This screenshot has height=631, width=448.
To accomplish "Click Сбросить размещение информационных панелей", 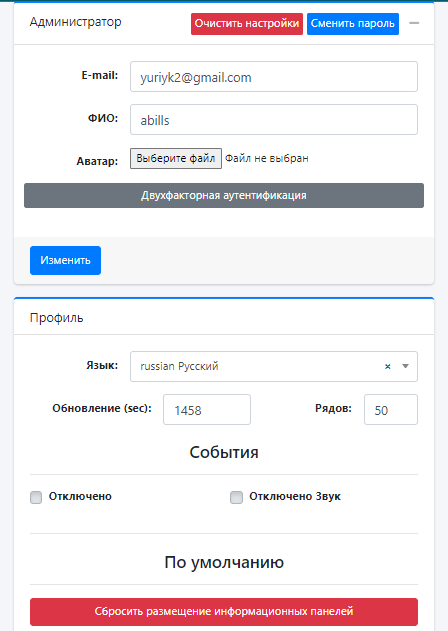I will (224, 611).
